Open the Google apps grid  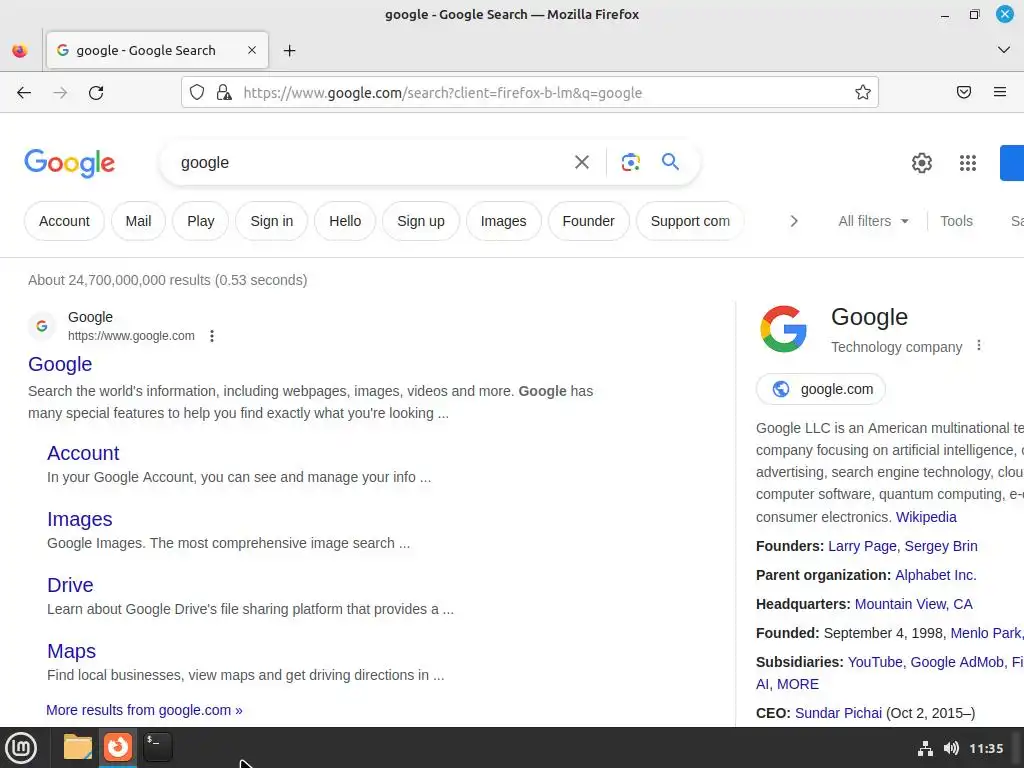(x=968, y=163)
